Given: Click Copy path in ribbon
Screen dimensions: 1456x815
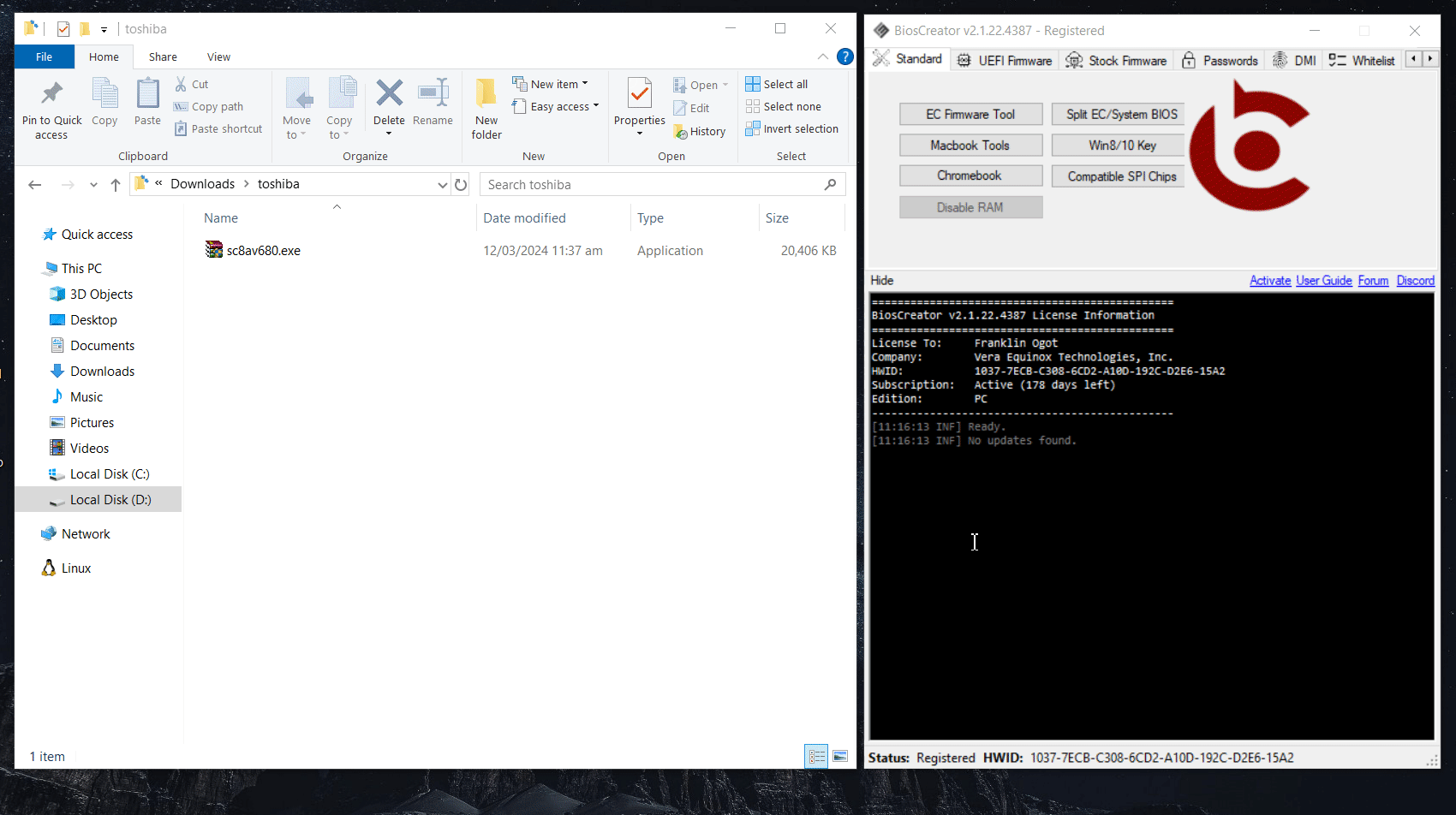Looking at the screenshot, I should point(208,106).
